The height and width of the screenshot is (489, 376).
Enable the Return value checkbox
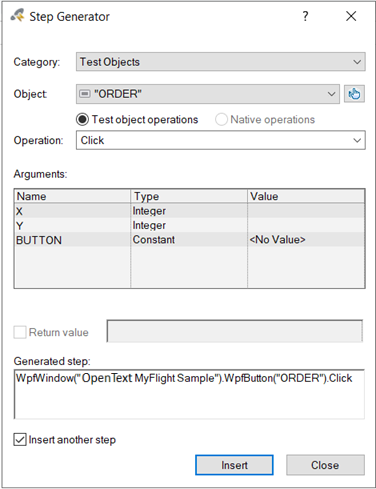(x=20, y=332)
